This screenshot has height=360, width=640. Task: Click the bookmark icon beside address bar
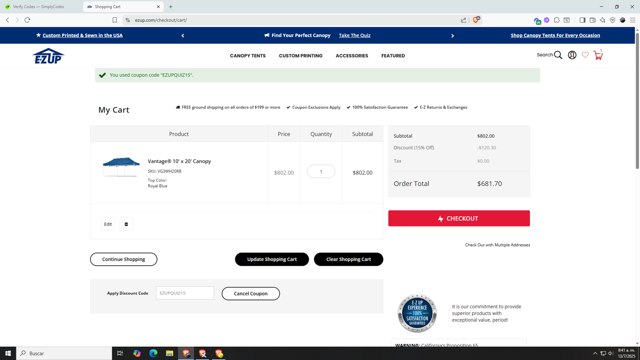click(x=115, y=20)
